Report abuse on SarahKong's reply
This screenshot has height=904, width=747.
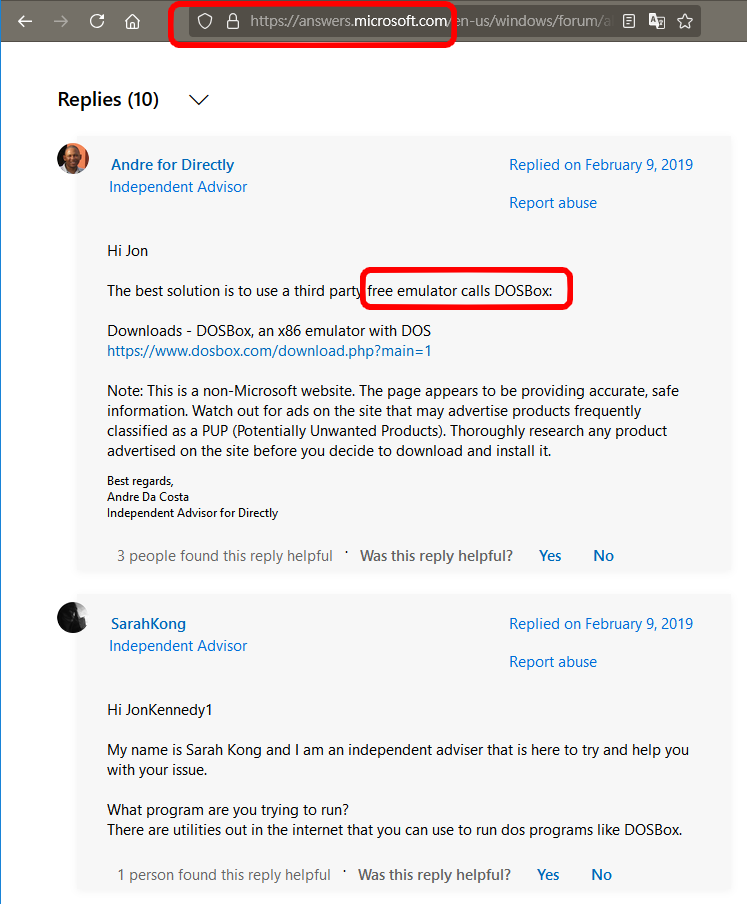pyautogui.click(x=552, y=662)
